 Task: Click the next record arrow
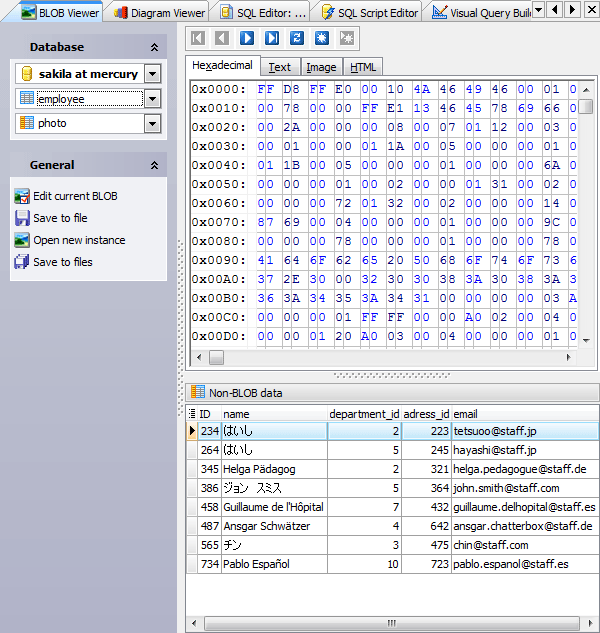click(247, 38)
